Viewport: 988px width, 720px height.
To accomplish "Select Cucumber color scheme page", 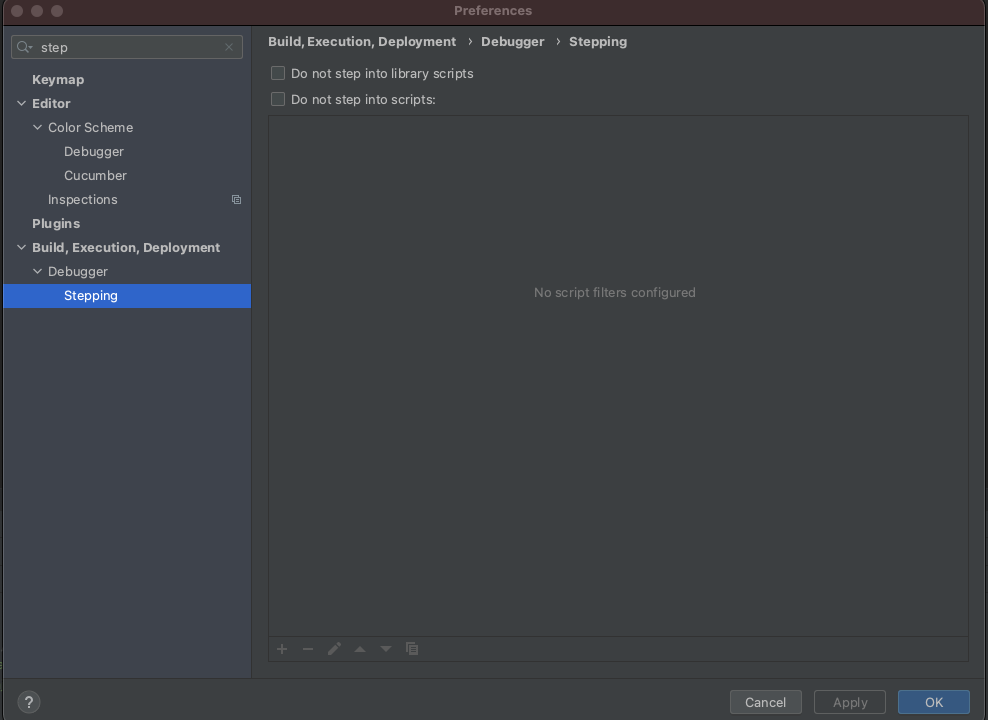I will tap(95, 176).
